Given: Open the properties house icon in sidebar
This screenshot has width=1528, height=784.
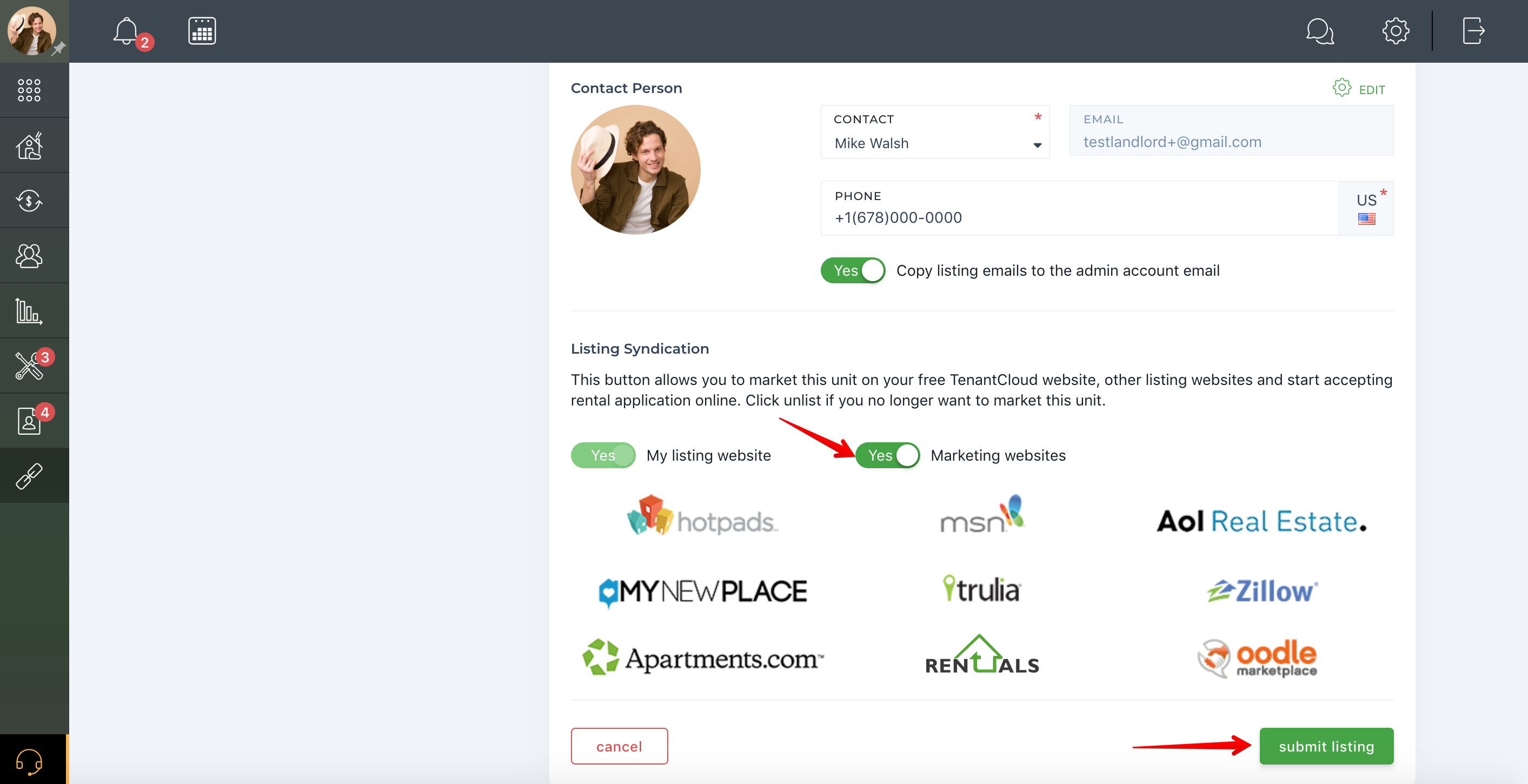Looking at the screenshot, I should 29,146.
